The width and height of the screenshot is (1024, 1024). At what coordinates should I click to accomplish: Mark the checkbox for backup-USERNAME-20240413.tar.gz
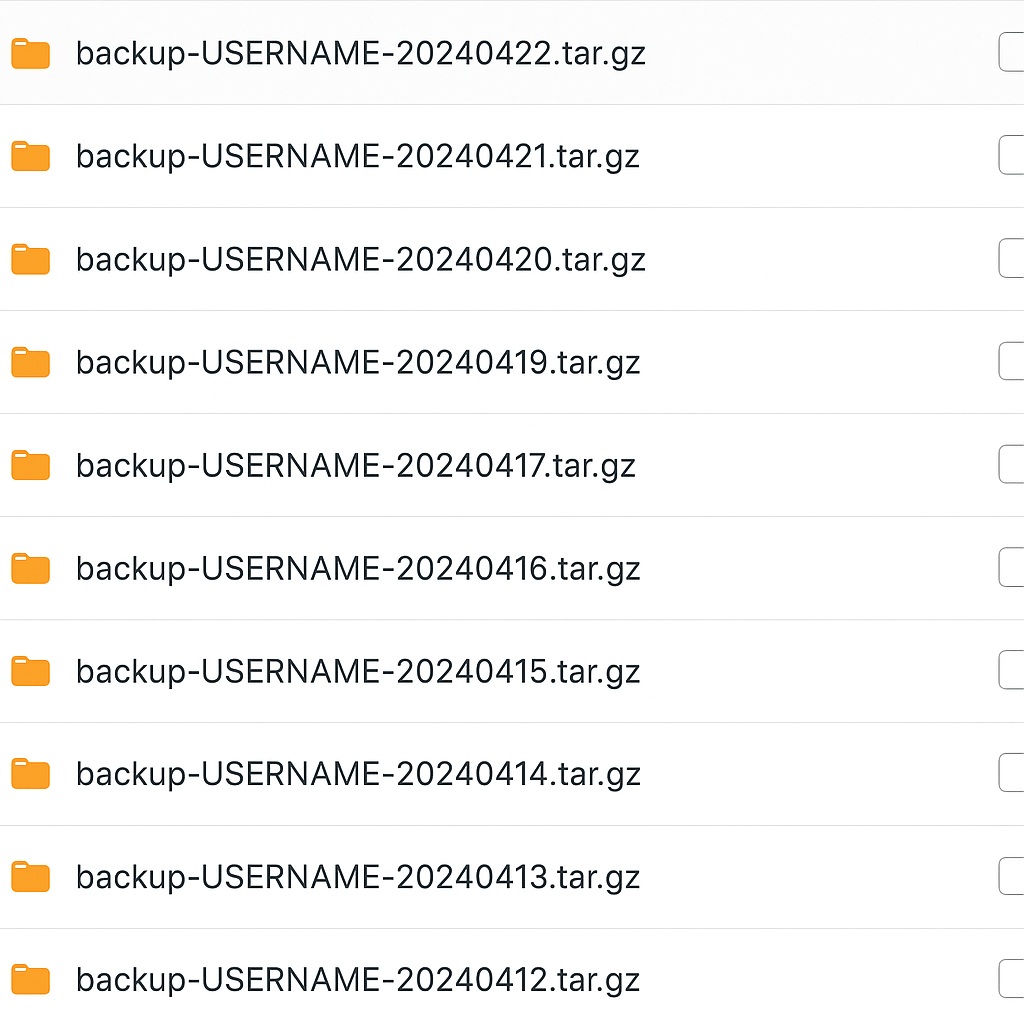point(1012,876)
